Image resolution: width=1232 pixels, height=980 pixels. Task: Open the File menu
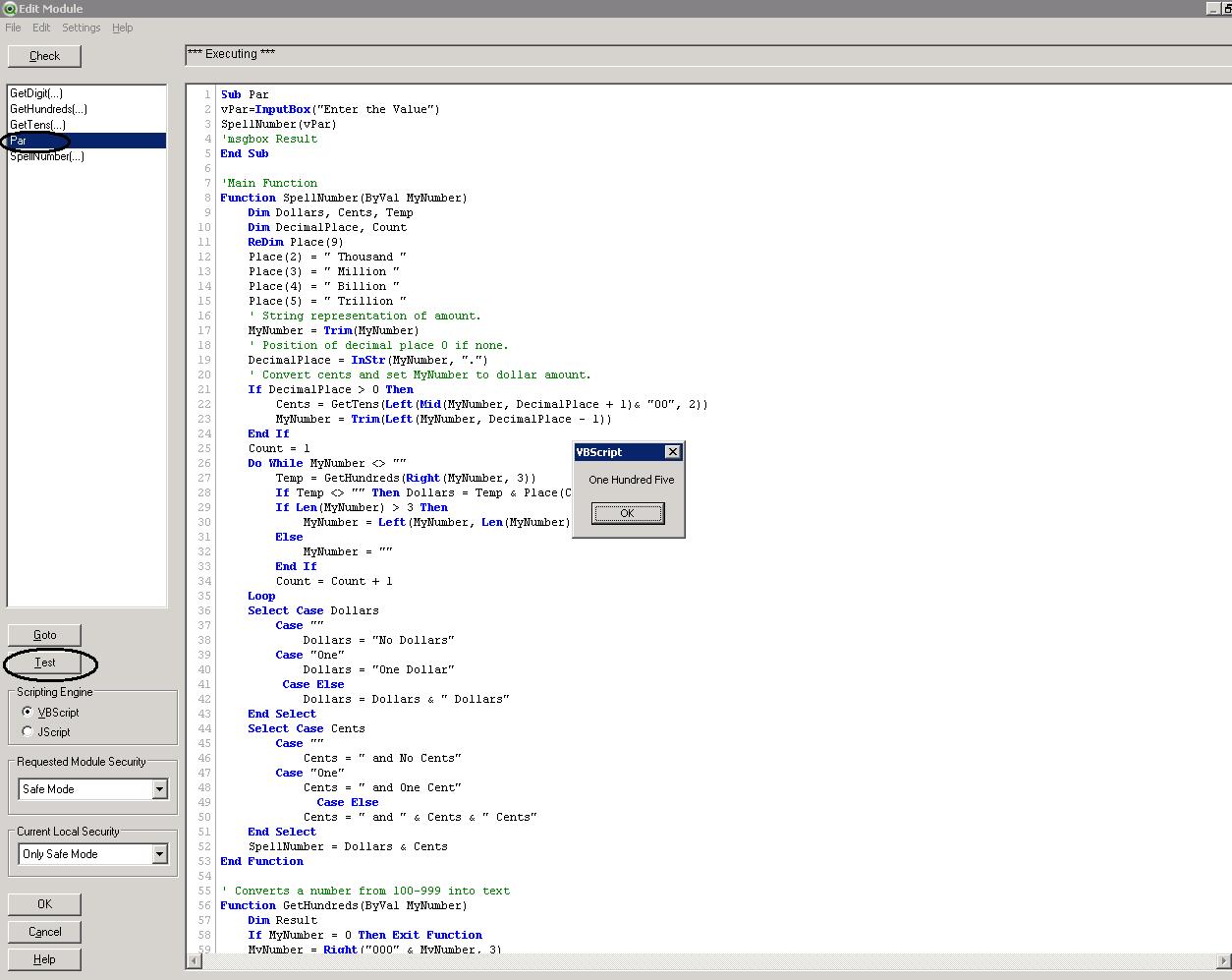[x=13, y=28]
